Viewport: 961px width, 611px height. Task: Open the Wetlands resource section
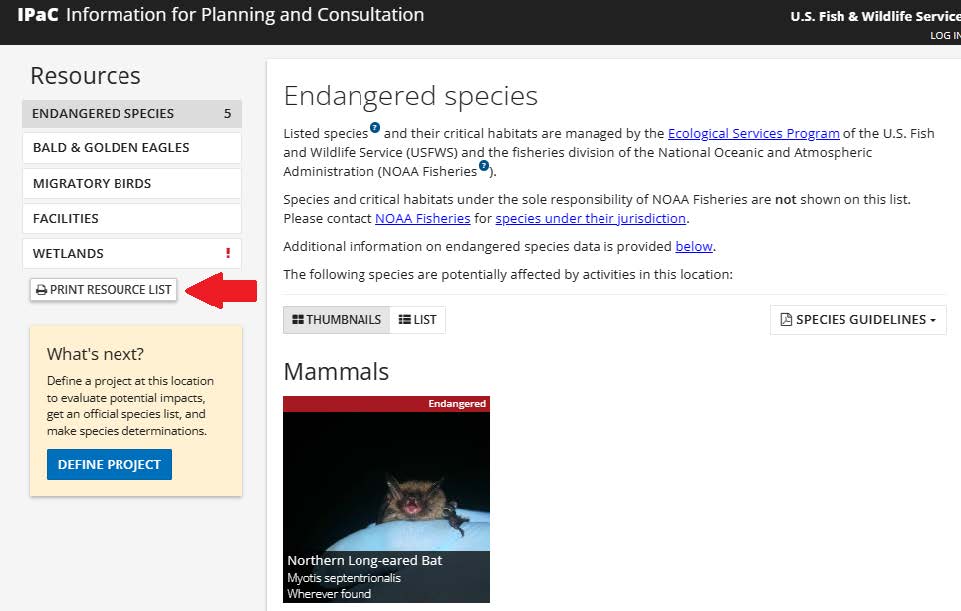(x=120, y=254)
